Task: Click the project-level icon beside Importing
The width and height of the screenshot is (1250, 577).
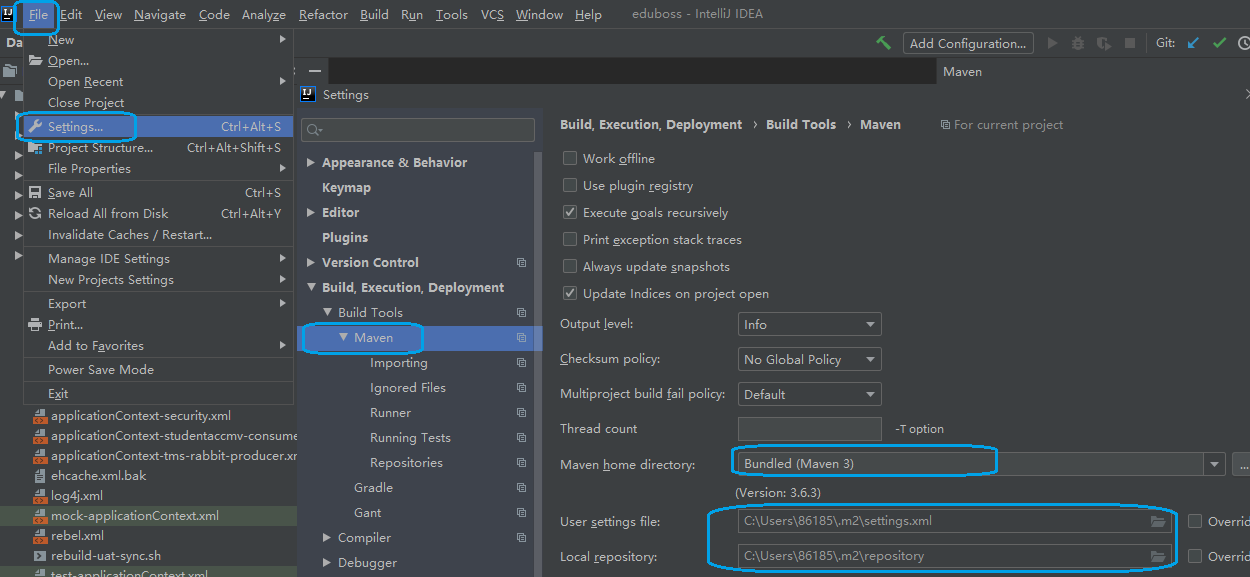Action: pyautogui.click(x=521, y=363)
